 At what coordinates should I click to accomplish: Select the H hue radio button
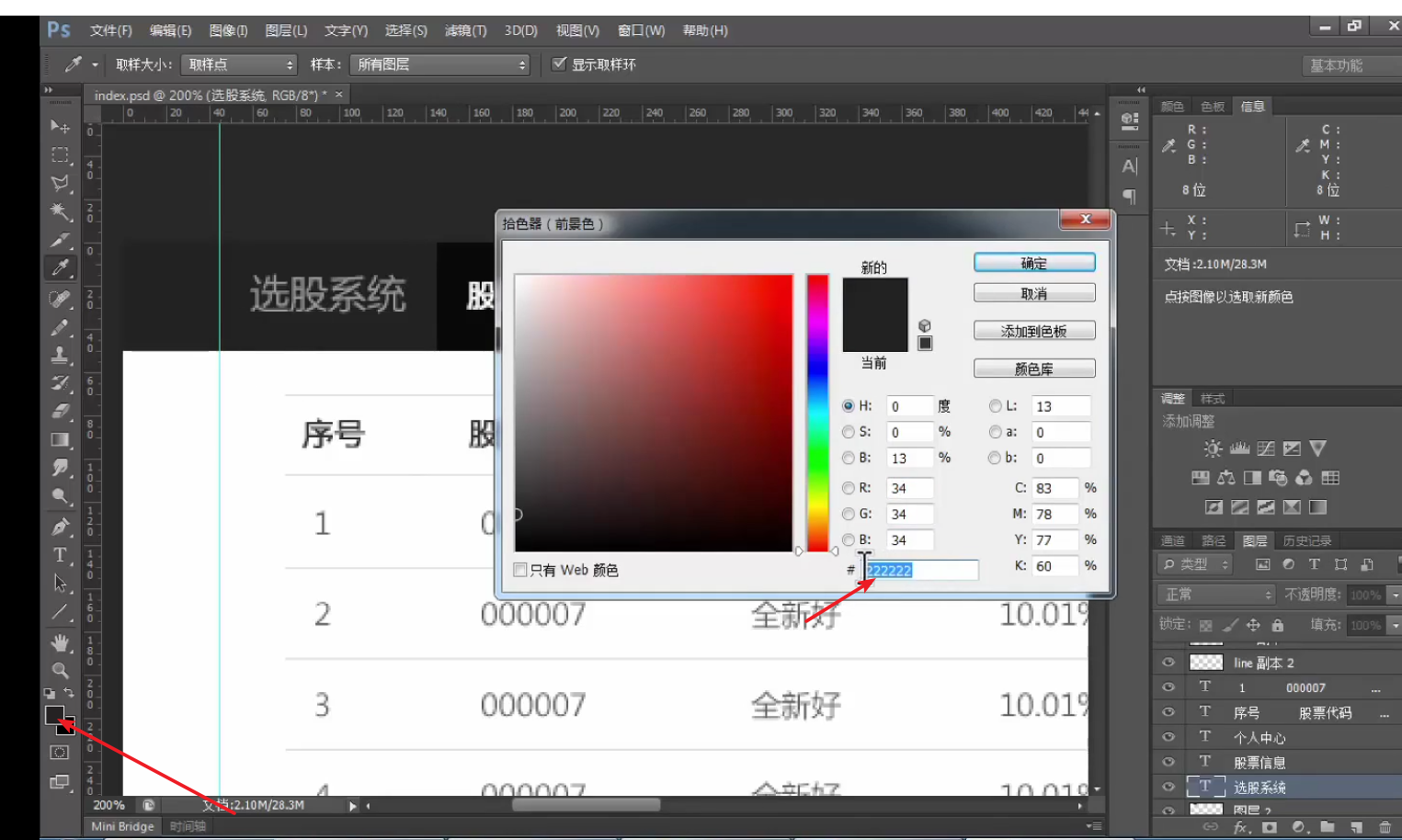[848, 405]
